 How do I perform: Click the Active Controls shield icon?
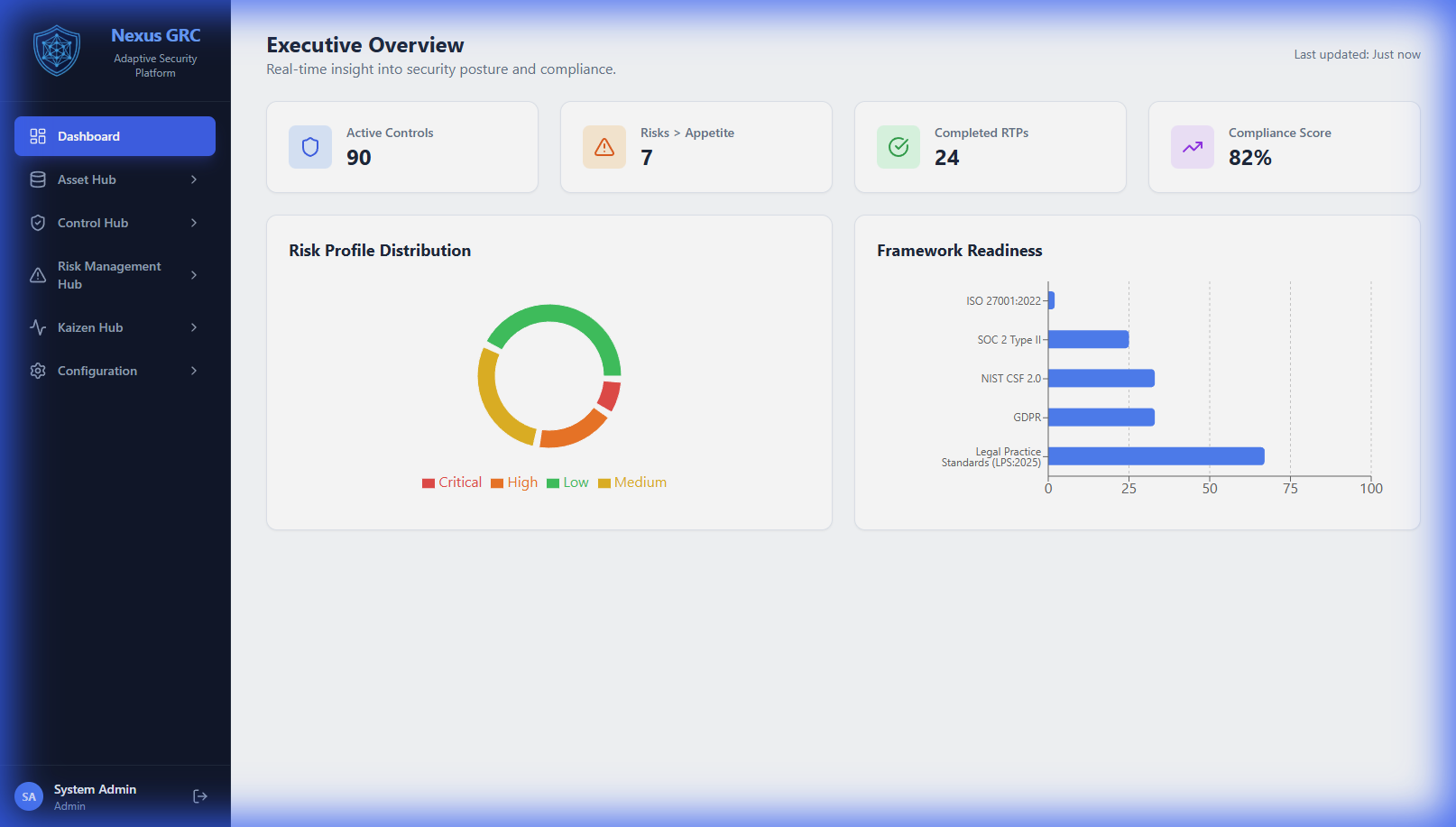coord(309,146)
